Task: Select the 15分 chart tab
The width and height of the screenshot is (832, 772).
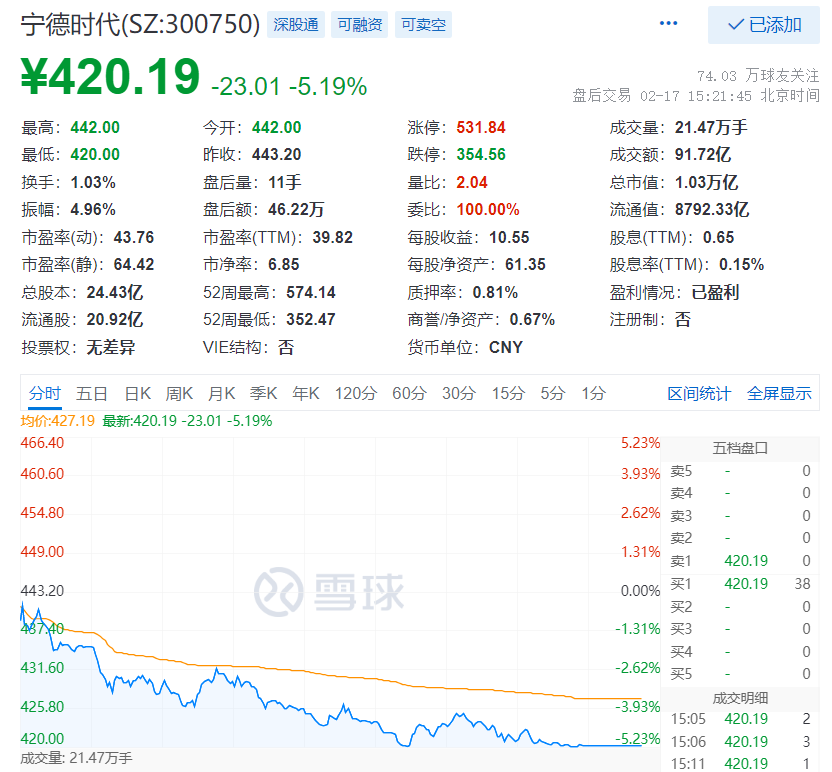Action: (x=508, y=394)
